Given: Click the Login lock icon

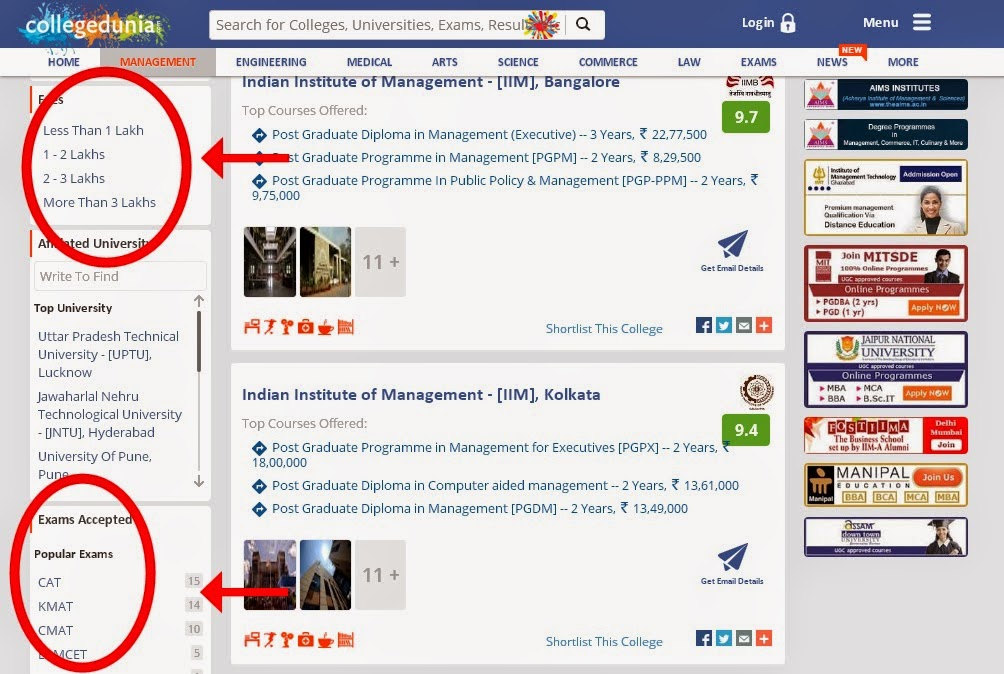Looking at the screenshot, I should coord(788,23).
